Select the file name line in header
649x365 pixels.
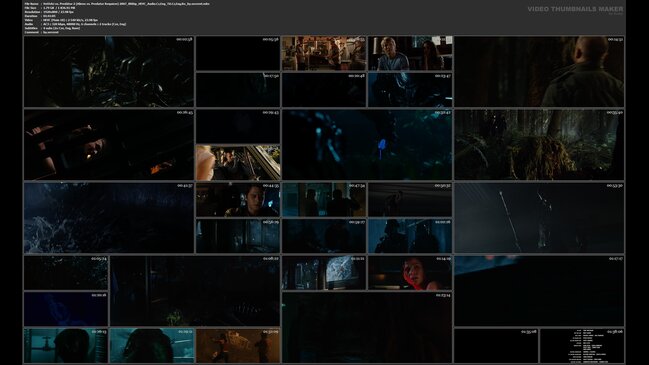(117, 4)
